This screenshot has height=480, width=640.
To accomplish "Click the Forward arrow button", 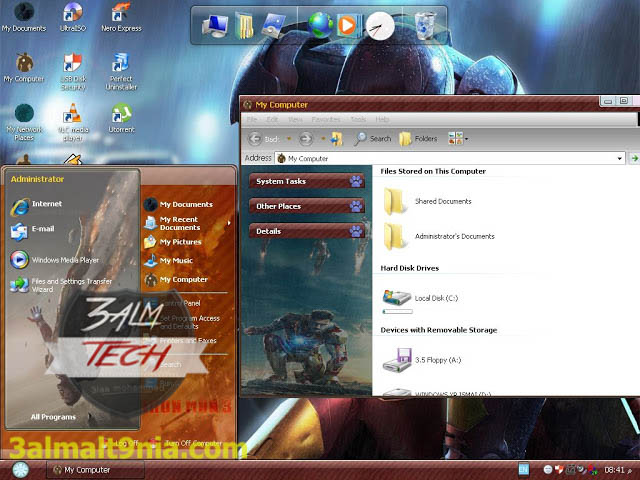I will pyautogui.click(x=306, y=139).
